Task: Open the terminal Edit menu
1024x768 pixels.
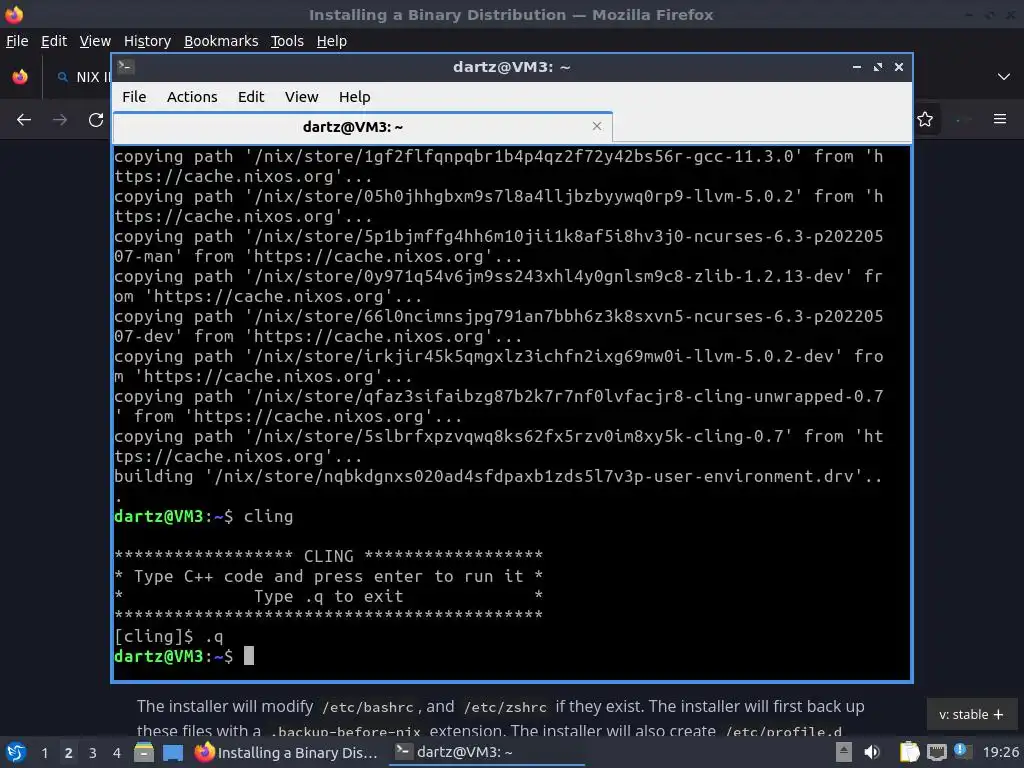Action: 251,97
